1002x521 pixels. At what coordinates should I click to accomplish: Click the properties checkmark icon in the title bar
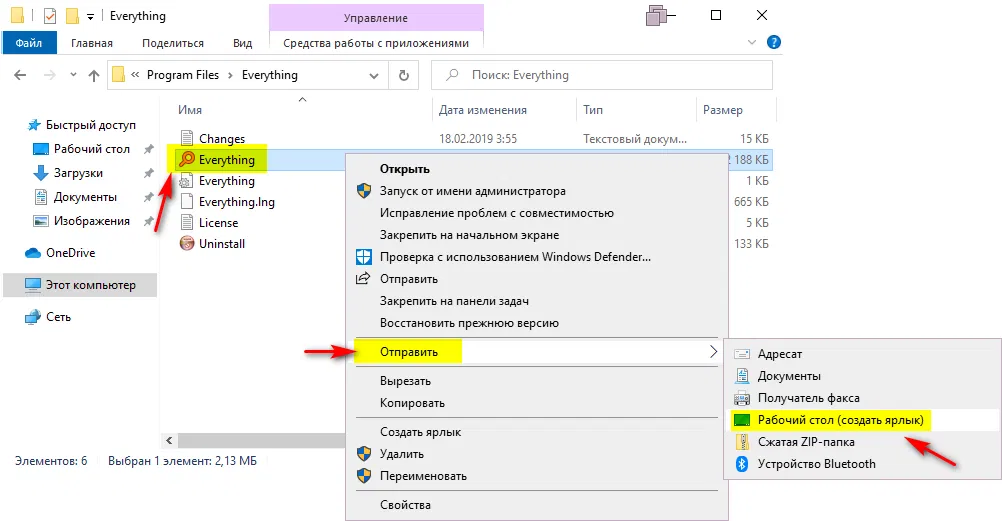tap(49, 16)
